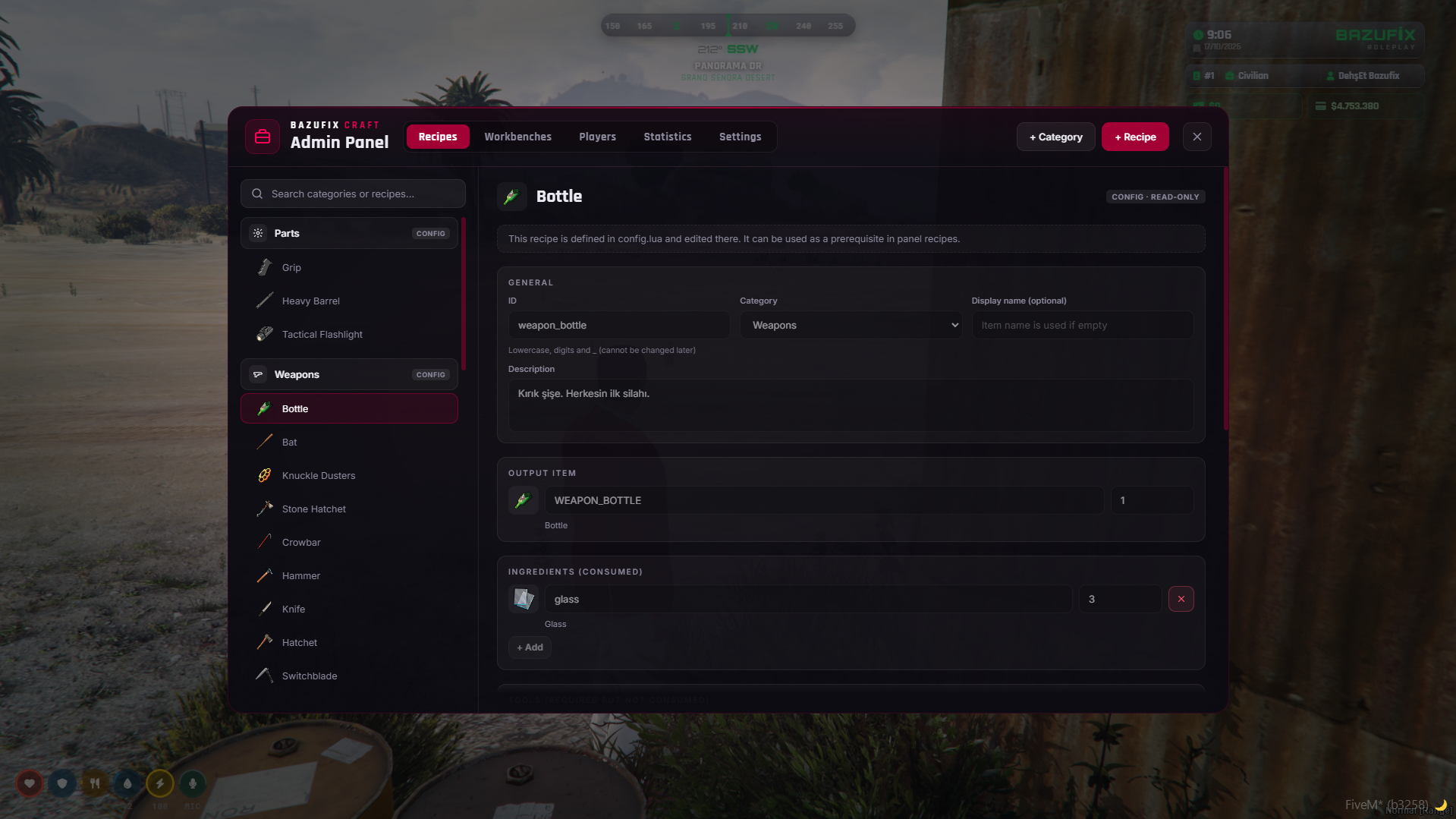Click the ID field weapon_bottle
This screenshot has width=1456, height=819.
[619, 325]
